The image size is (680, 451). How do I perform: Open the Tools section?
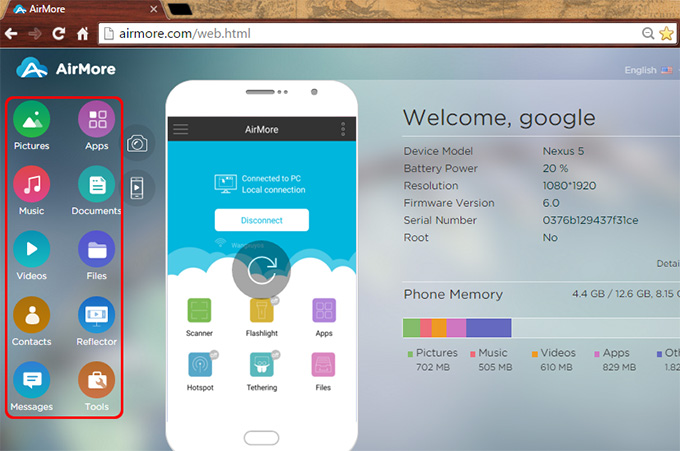[96, 380]
